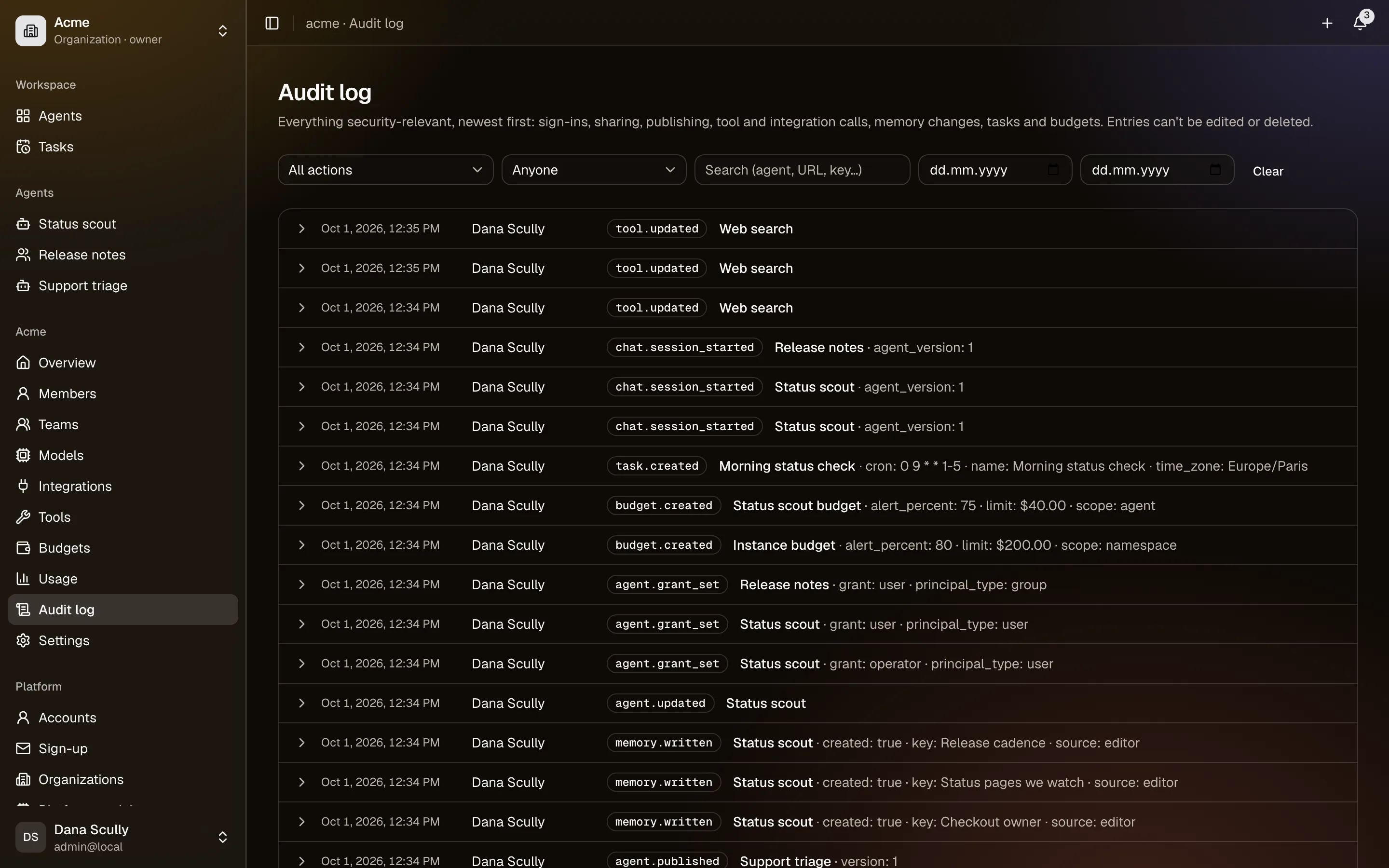Click the Tools wrench icon

pyautogui.click(x=23, y=517)
